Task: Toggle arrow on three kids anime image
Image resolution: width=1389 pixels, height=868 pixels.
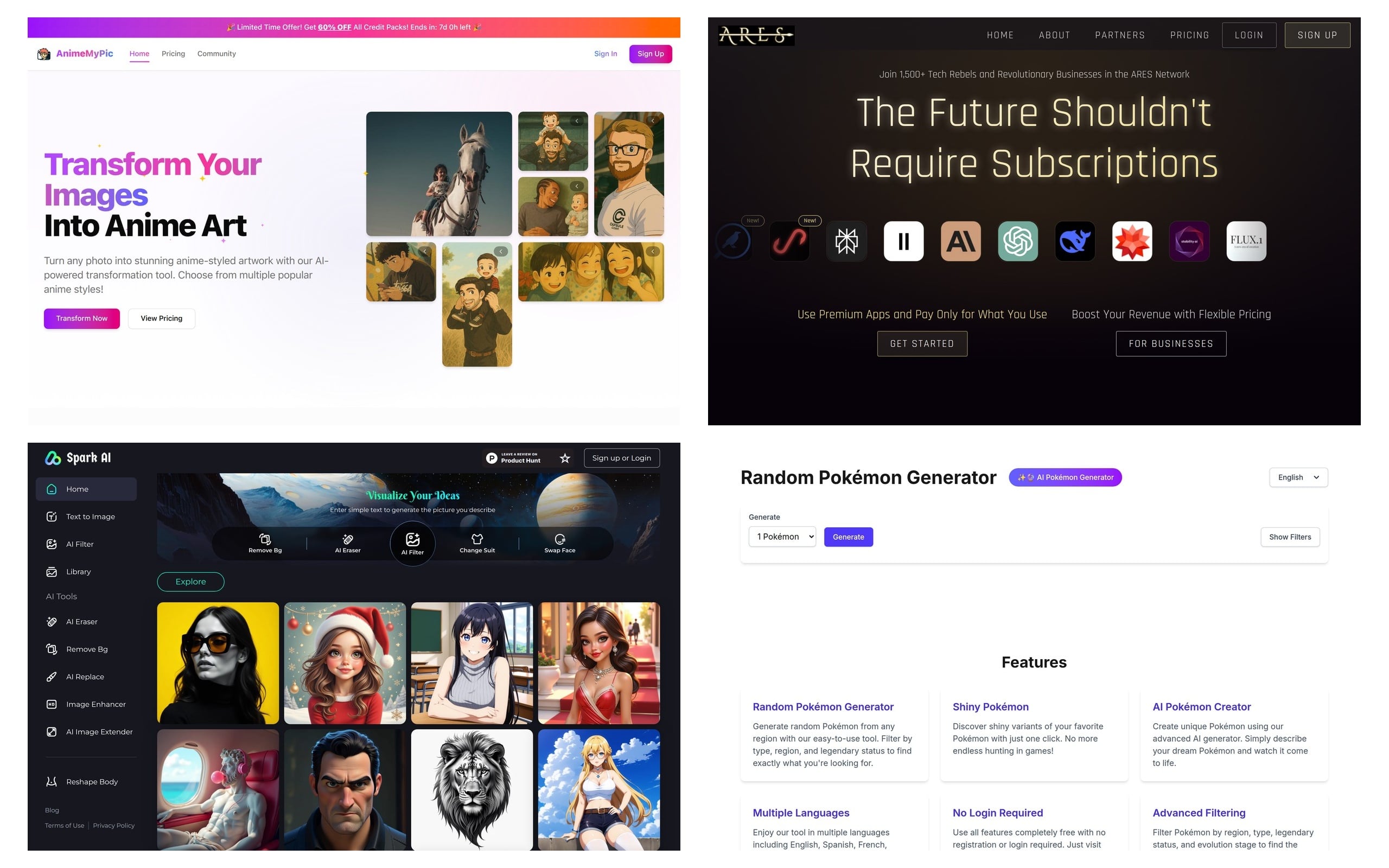Action: point(653,251)
